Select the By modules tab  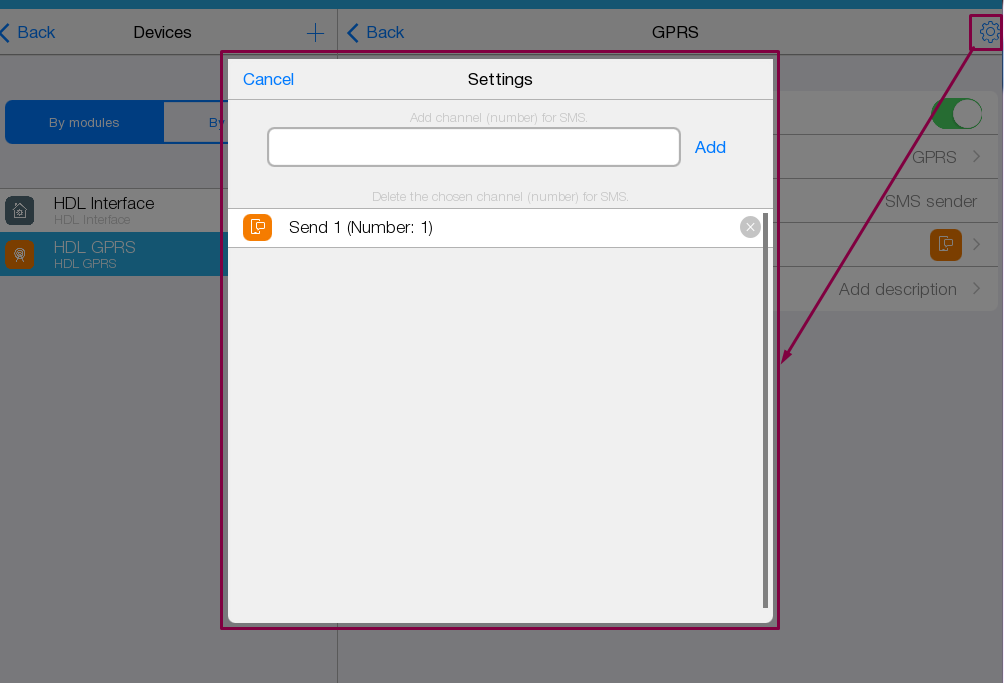tap(84, 123)
